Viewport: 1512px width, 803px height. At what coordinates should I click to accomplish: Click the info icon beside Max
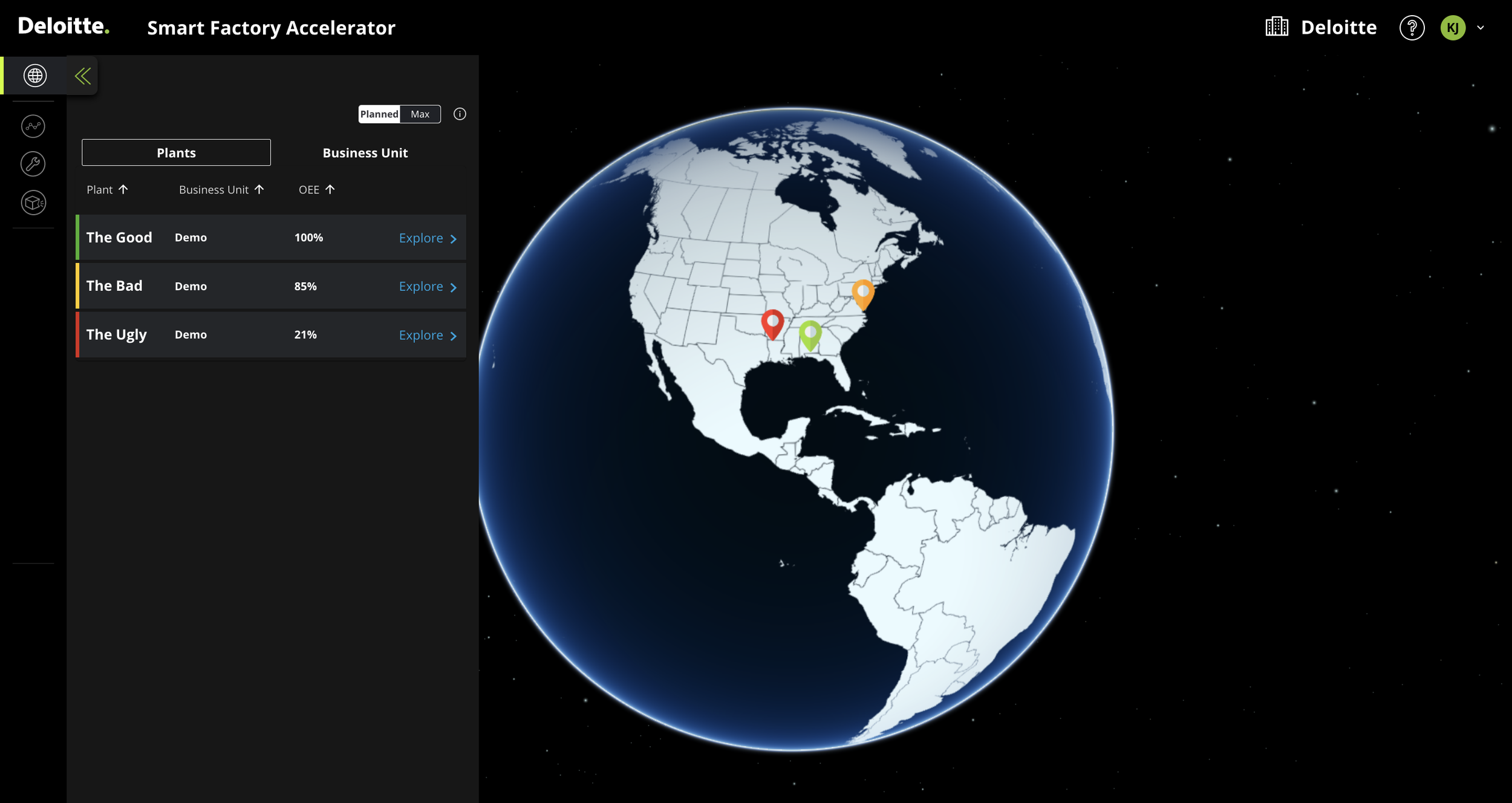click(460, 114)
